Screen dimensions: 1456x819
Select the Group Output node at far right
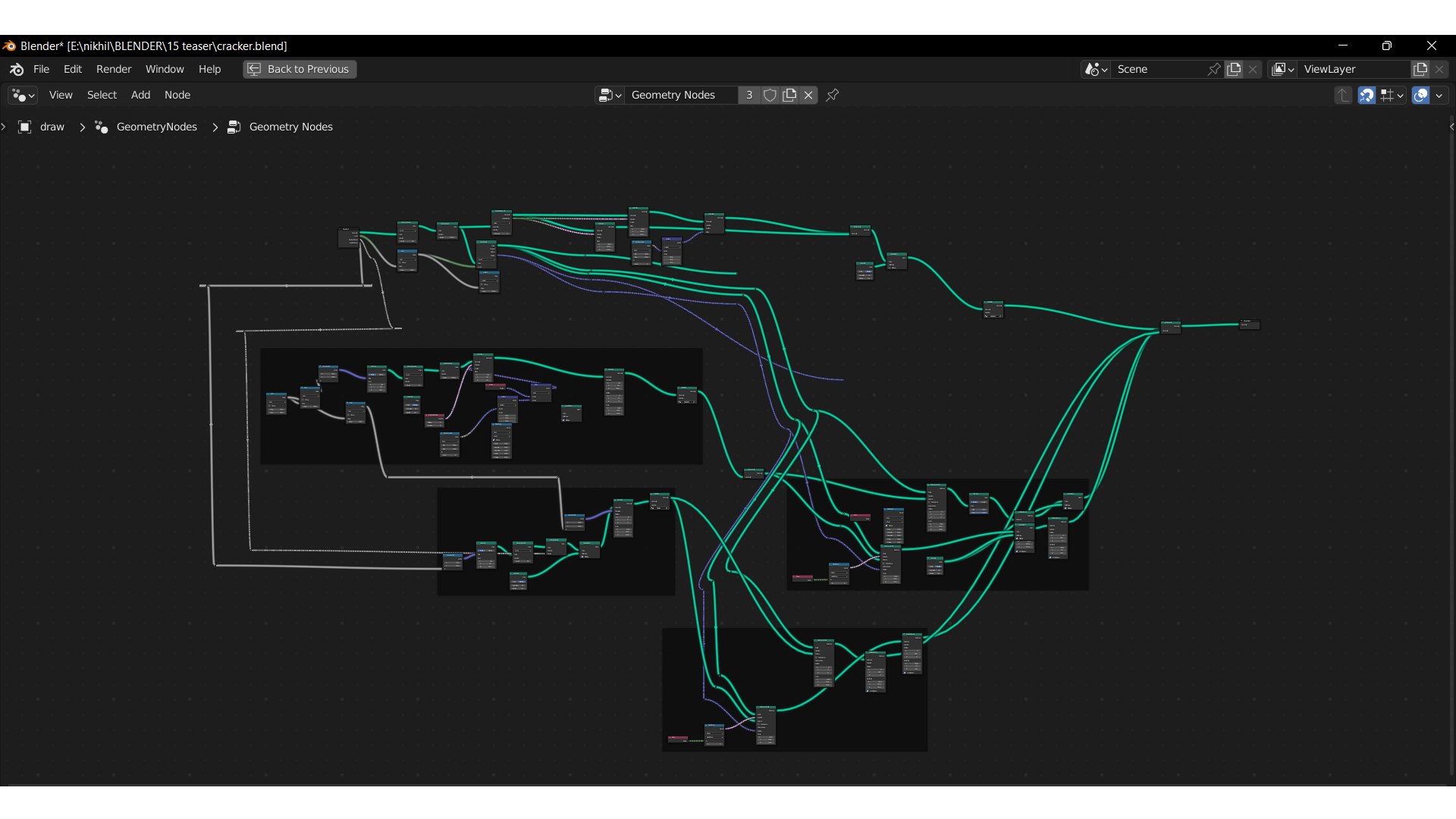tap(1250, 324)
